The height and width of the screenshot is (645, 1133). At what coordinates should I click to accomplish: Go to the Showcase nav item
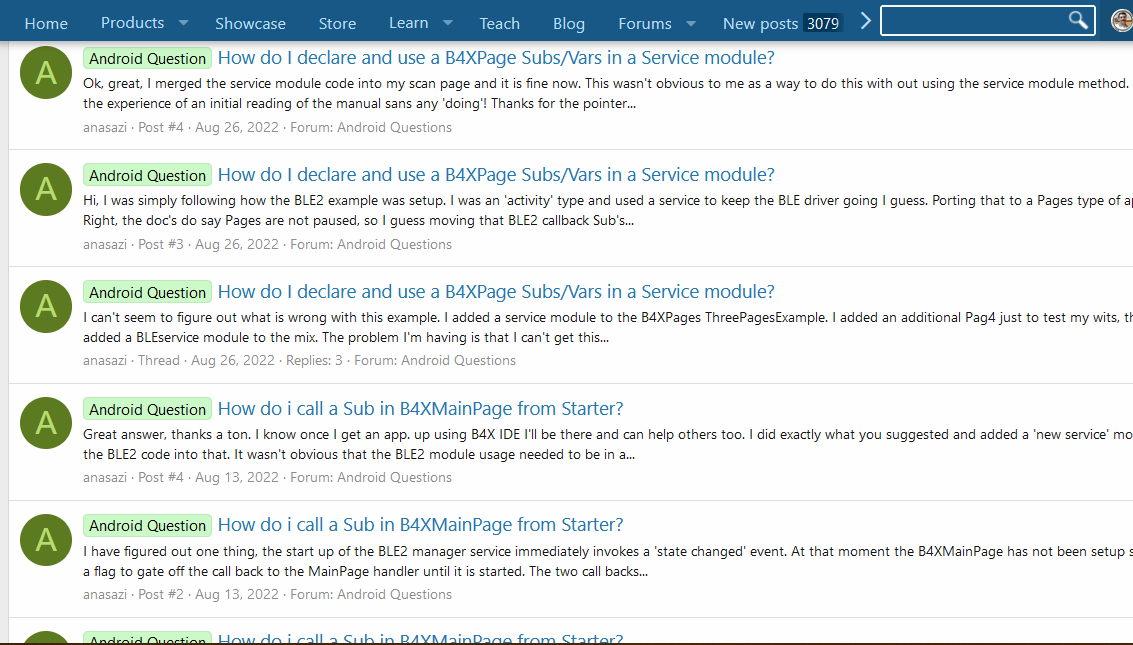[x=250, y=23]
